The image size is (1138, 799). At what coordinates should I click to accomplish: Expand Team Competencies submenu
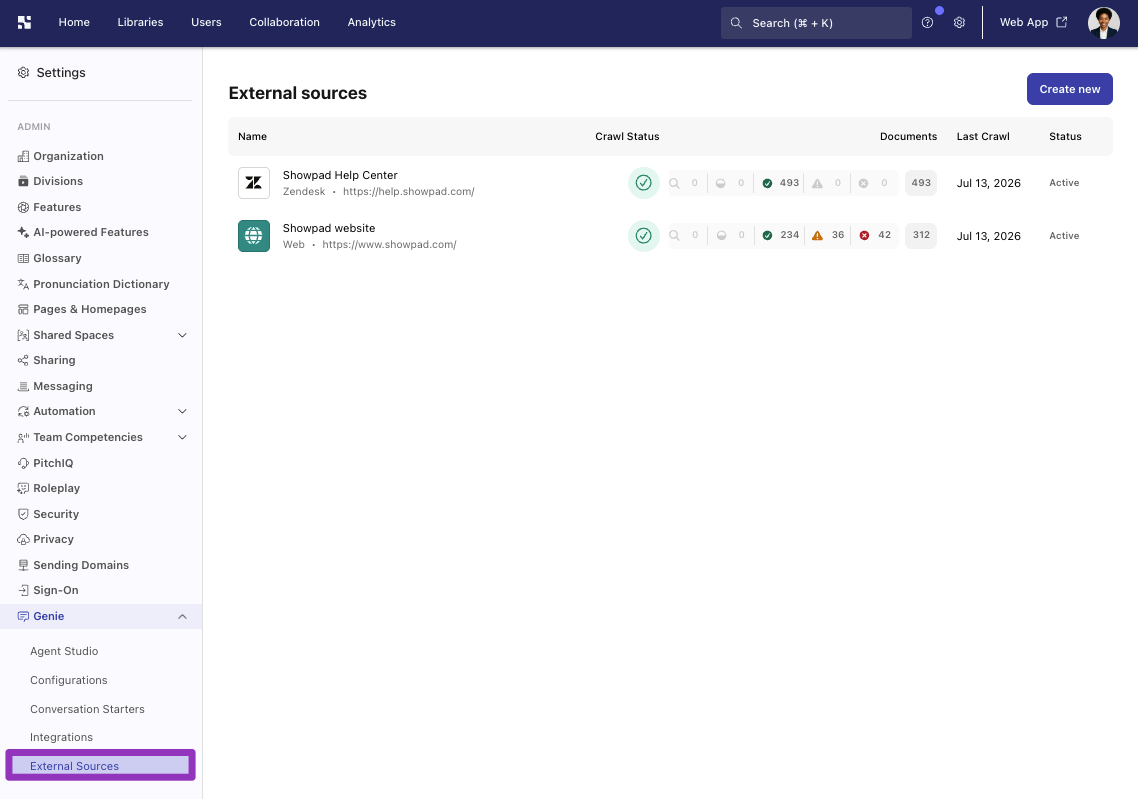[x=182, y=438]
